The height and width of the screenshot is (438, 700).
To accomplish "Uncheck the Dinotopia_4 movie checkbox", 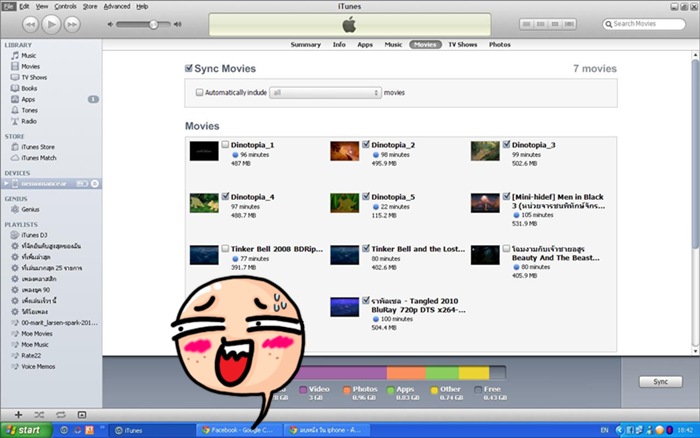I will coord(225,196).
